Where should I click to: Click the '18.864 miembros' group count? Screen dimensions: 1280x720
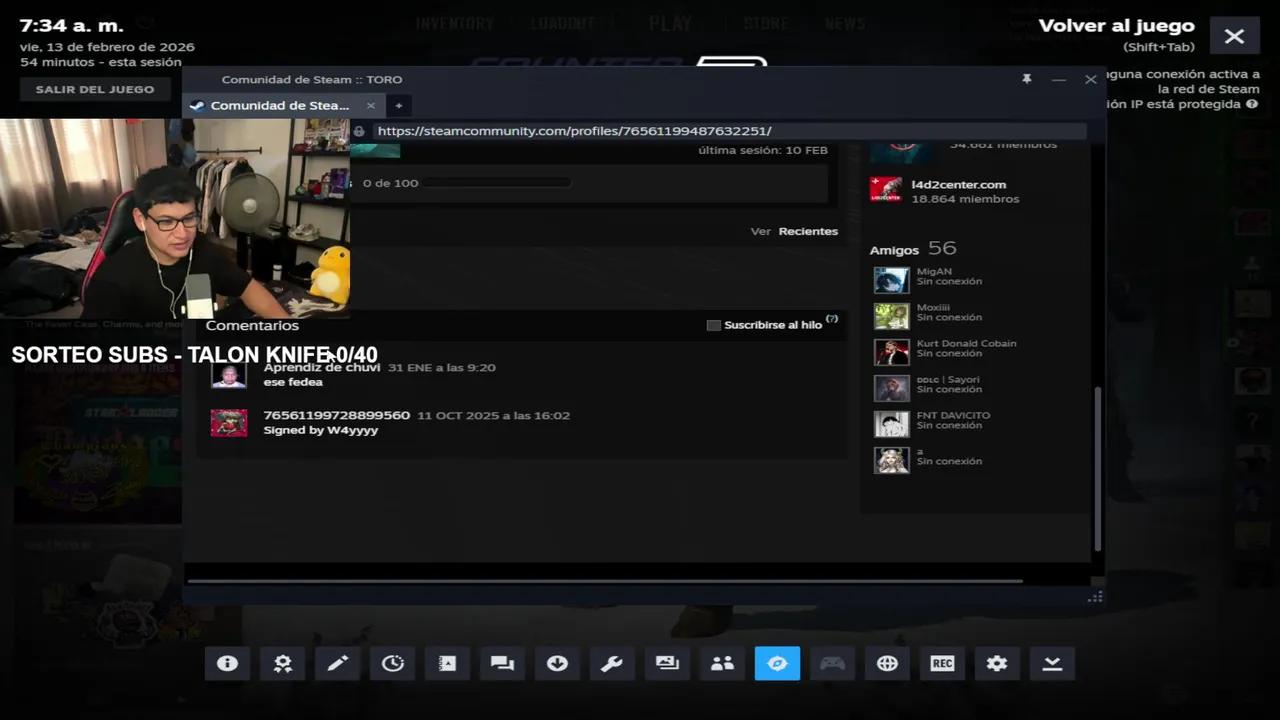tap(965, 199)
